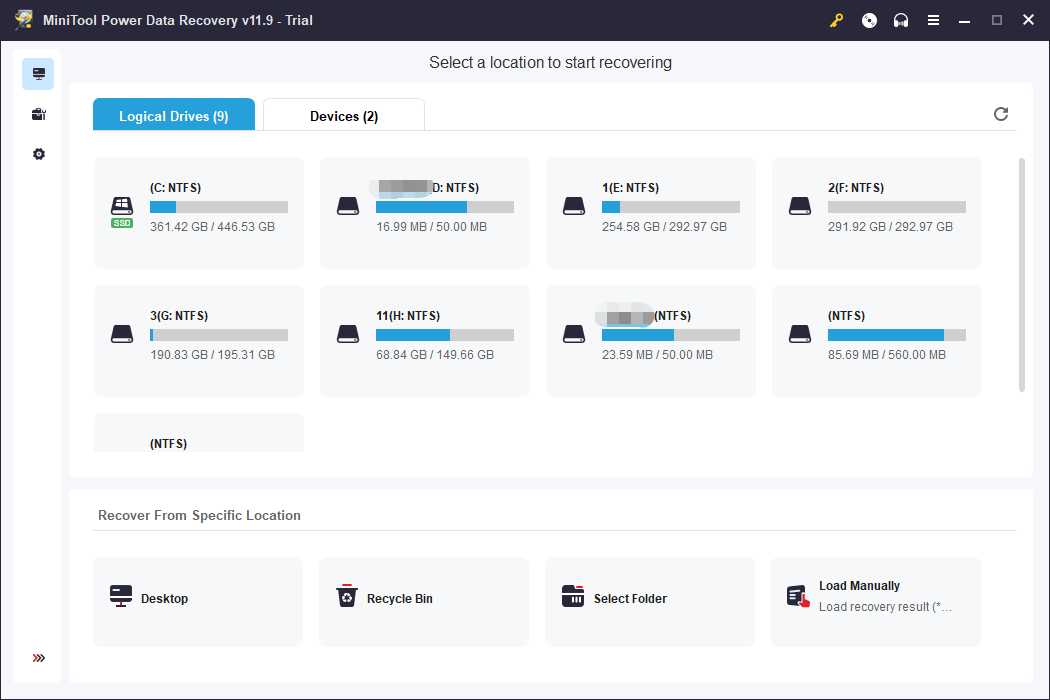Viewport: 1050px width, 700px height.
Task: Open the Settings gear in sidebar
Action: [x=39, y=154]
